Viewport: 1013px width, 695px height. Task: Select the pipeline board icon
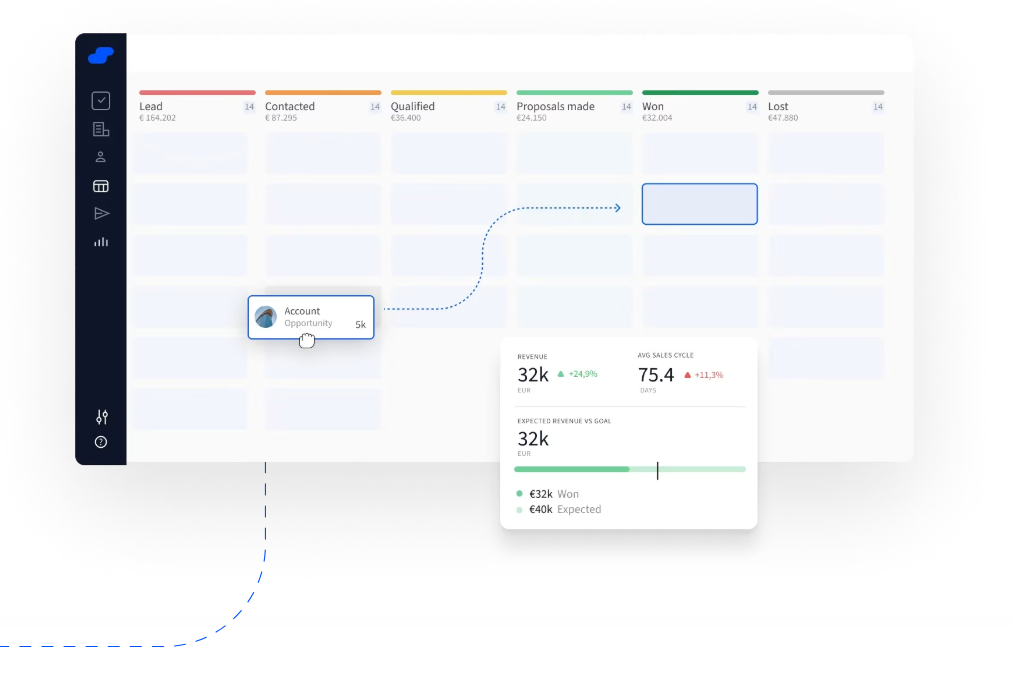tap(101, 186)
